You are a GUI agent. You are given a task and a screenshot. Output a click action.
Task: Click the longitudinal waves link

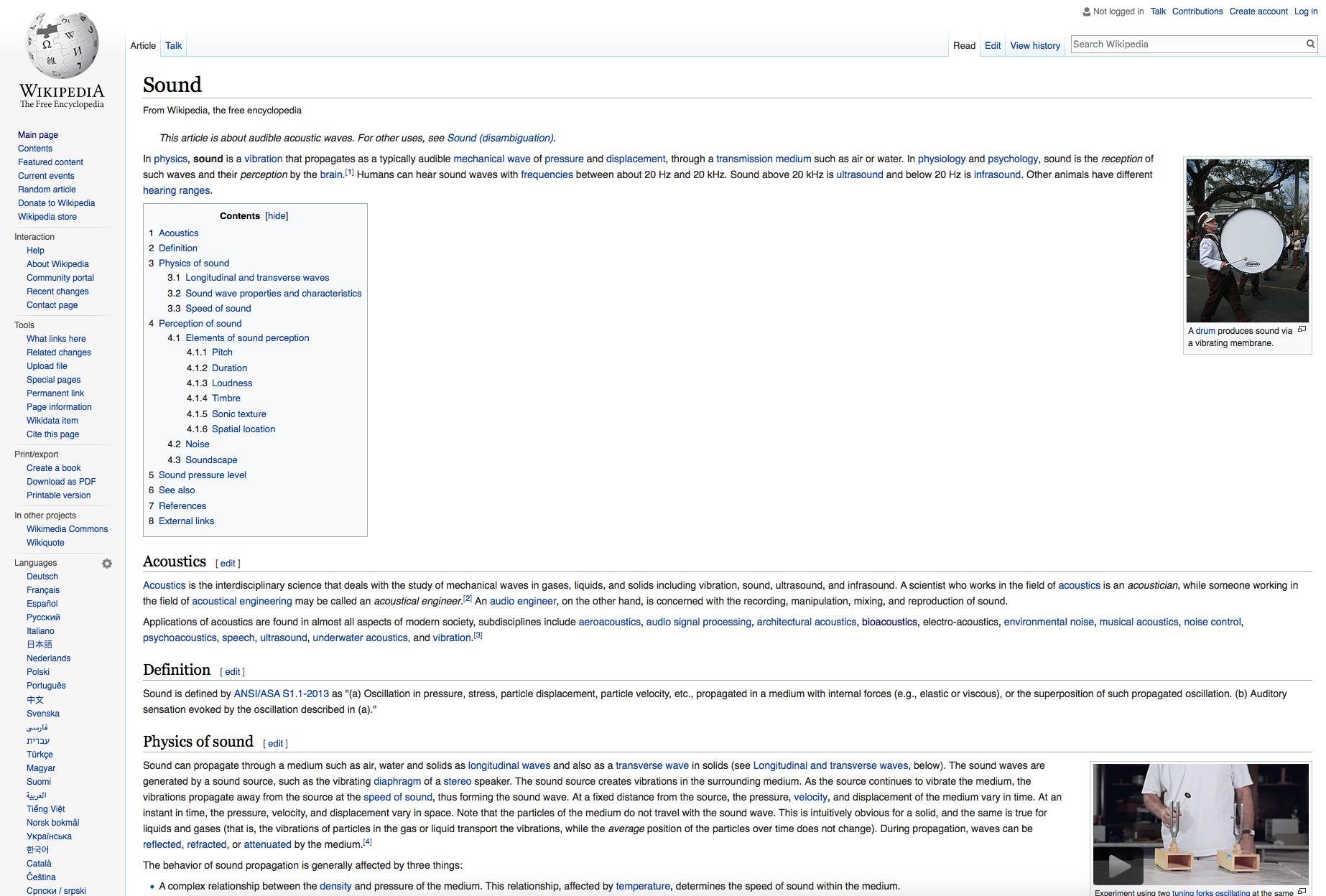point(509,765)
